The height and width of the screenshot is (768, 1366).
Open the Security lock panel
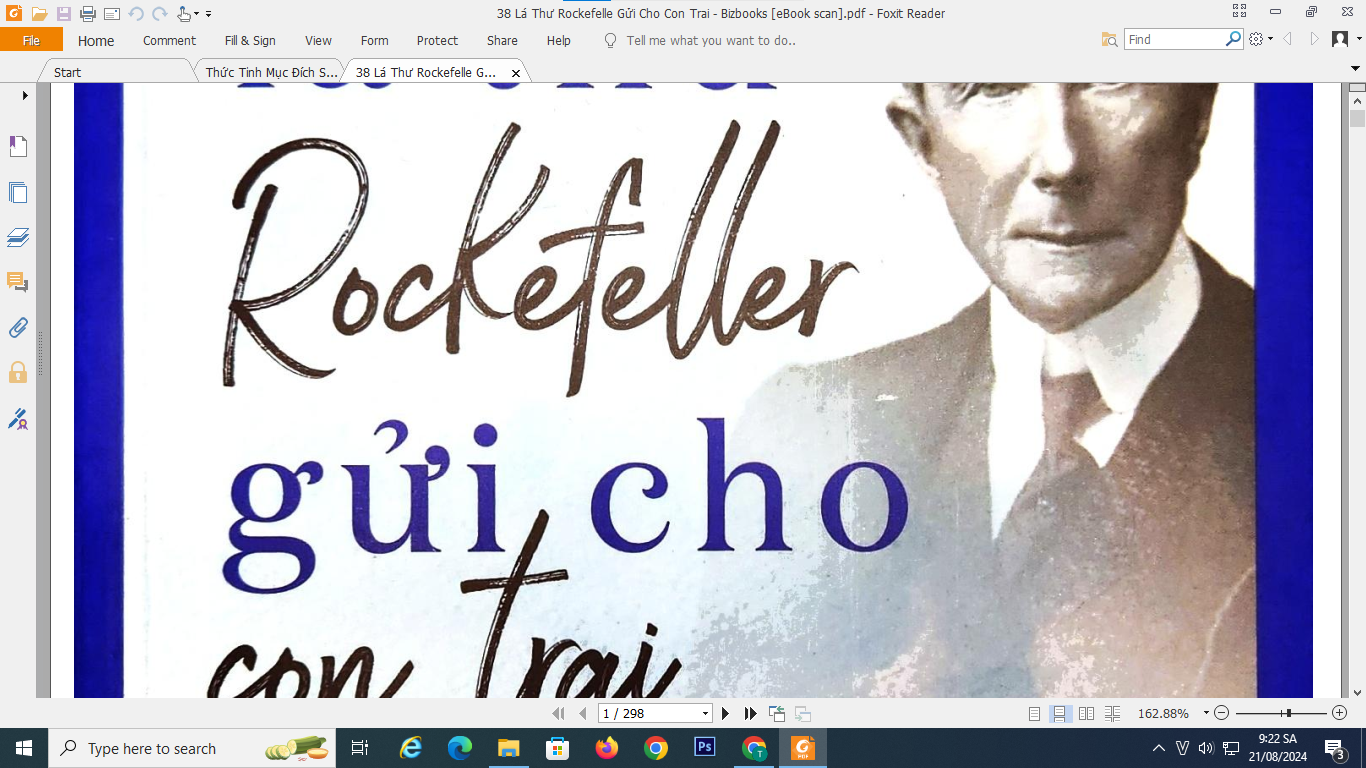point(18,372)
